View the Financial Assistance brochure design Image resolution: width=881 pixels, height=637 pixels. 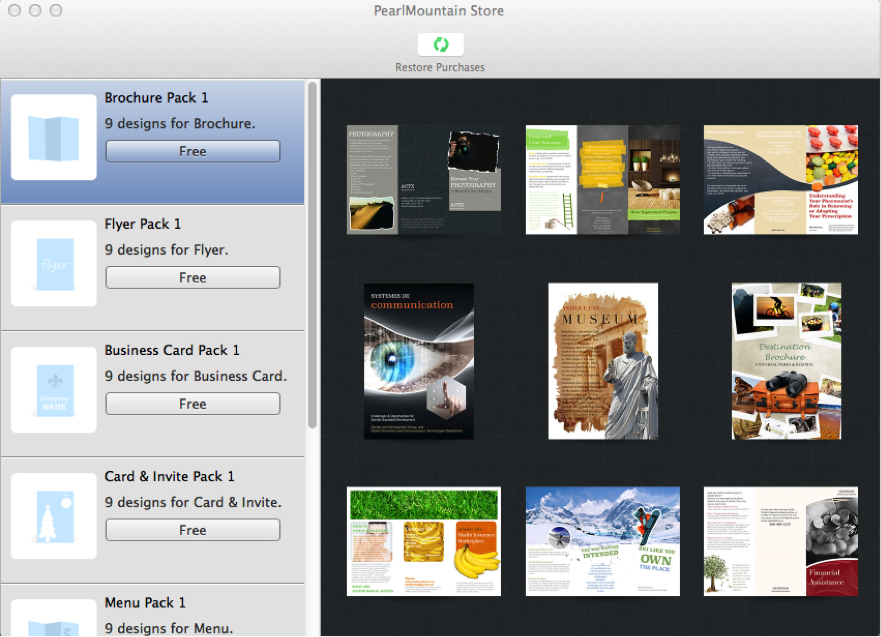[x=780, y=541]
